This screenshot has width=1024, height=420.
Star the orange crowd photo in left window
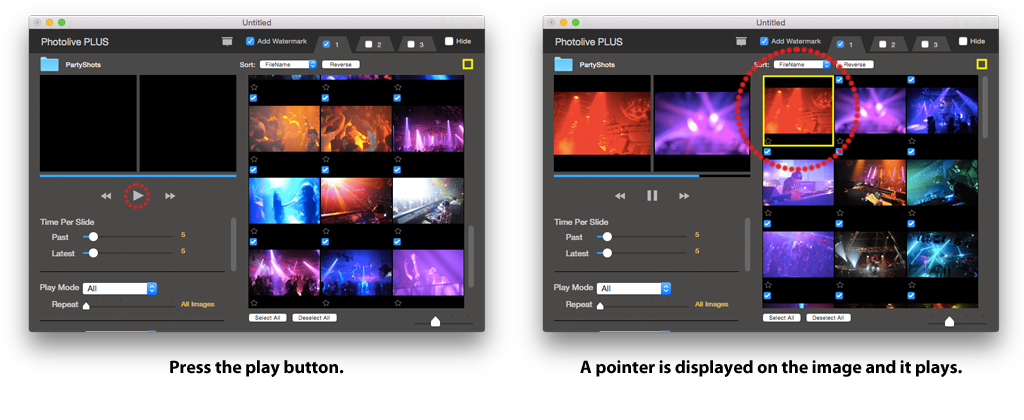coord(253,159)
